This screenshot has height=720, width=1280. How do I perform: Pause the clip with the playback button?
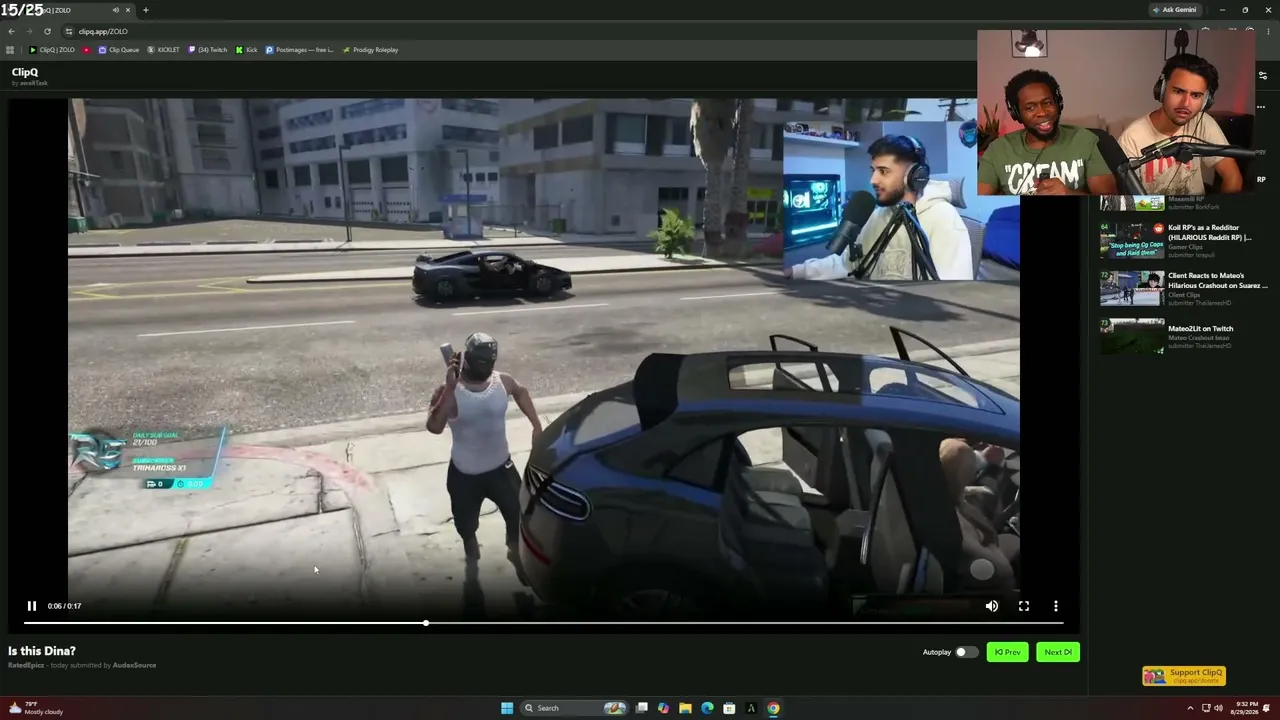pos(32,606)
